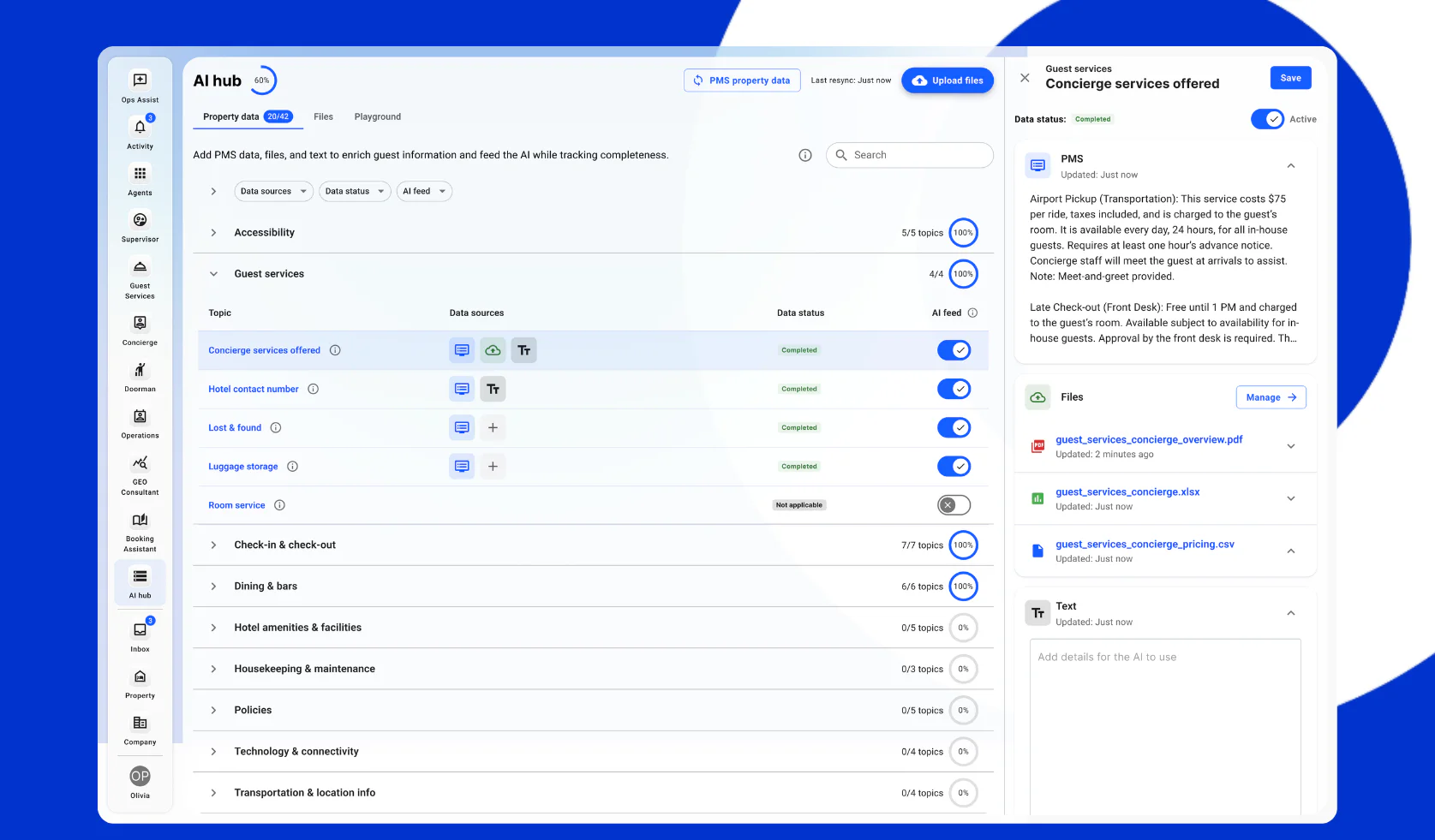The width and height of the screenshot is (1435, 840).
Task: Toggle AI feed for Concierge services offered
Action: [954, 350]
